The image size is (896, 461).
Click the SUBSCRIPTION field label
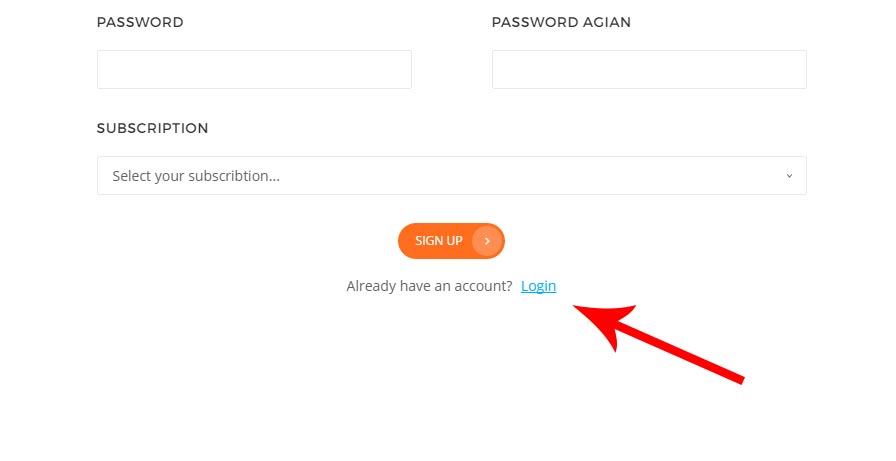tap(152, 128)
